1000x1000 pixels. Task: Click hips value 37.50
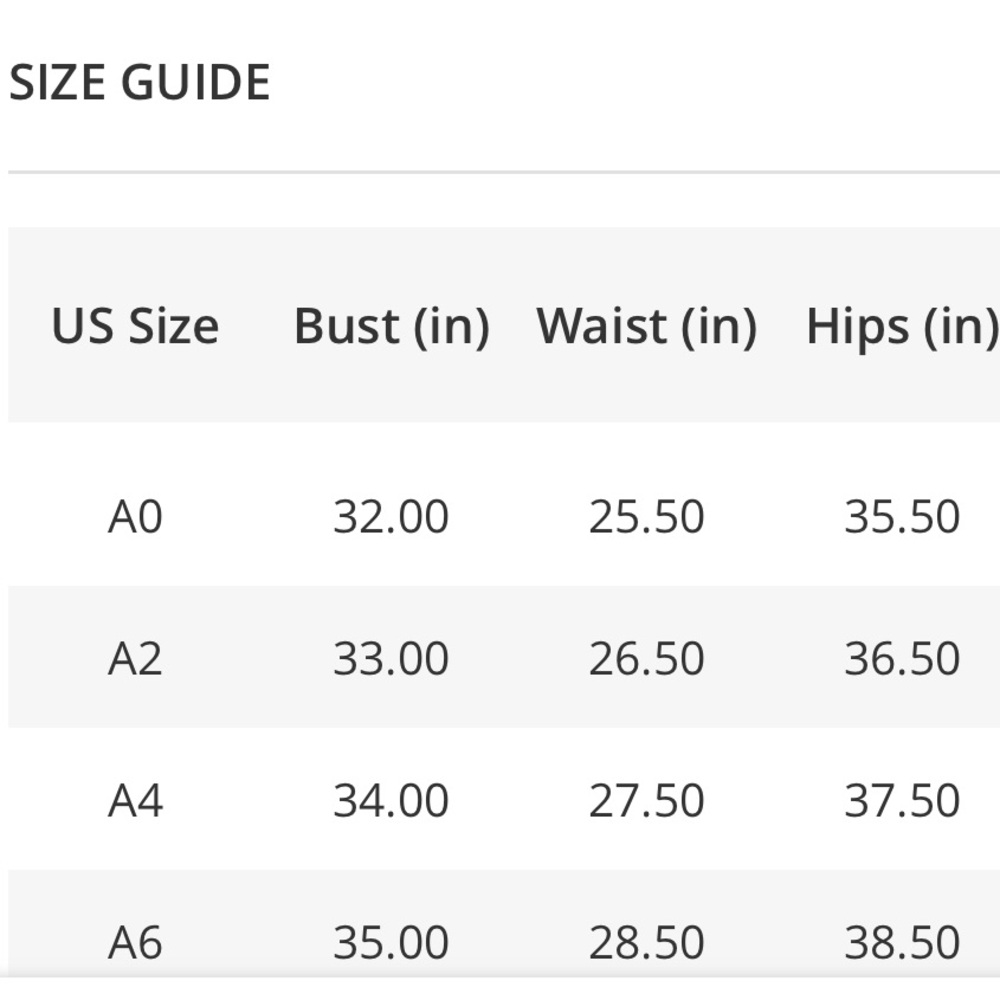coord(902,801)
